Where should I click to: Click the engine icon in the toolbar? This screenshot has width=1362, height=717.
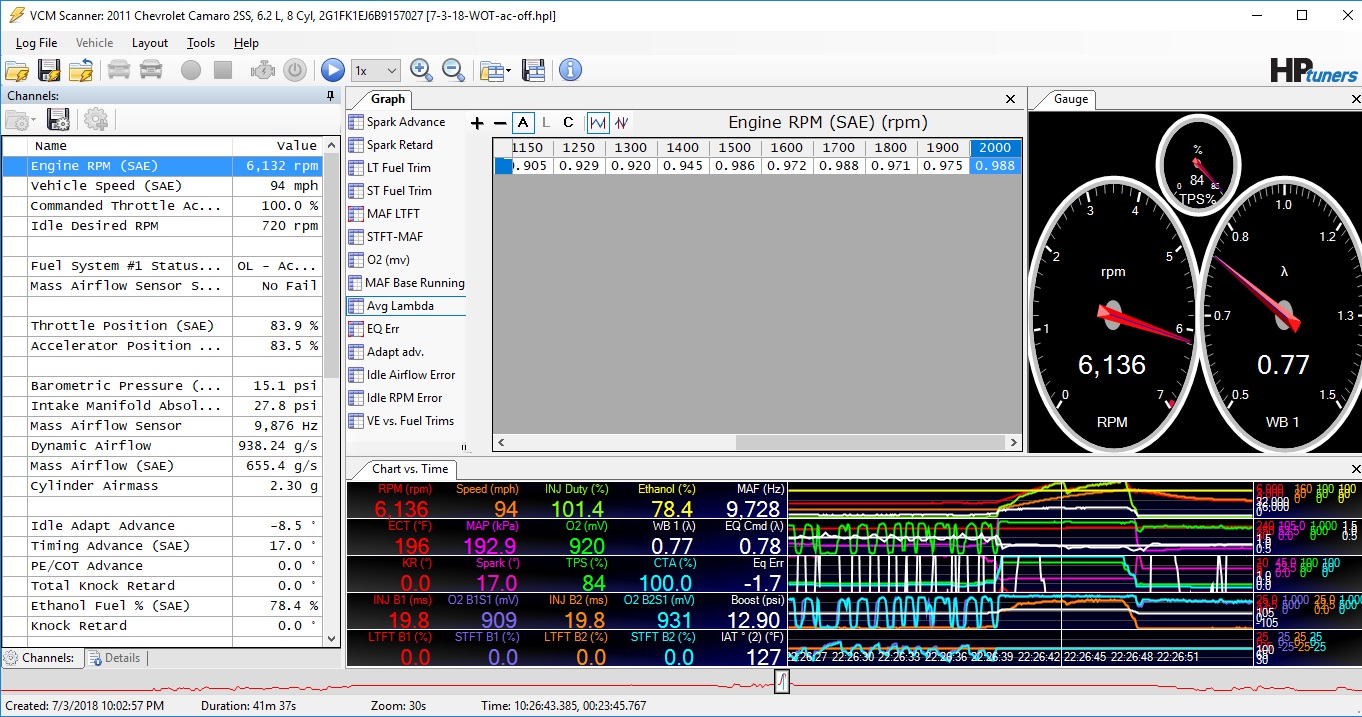coord(263,70)
